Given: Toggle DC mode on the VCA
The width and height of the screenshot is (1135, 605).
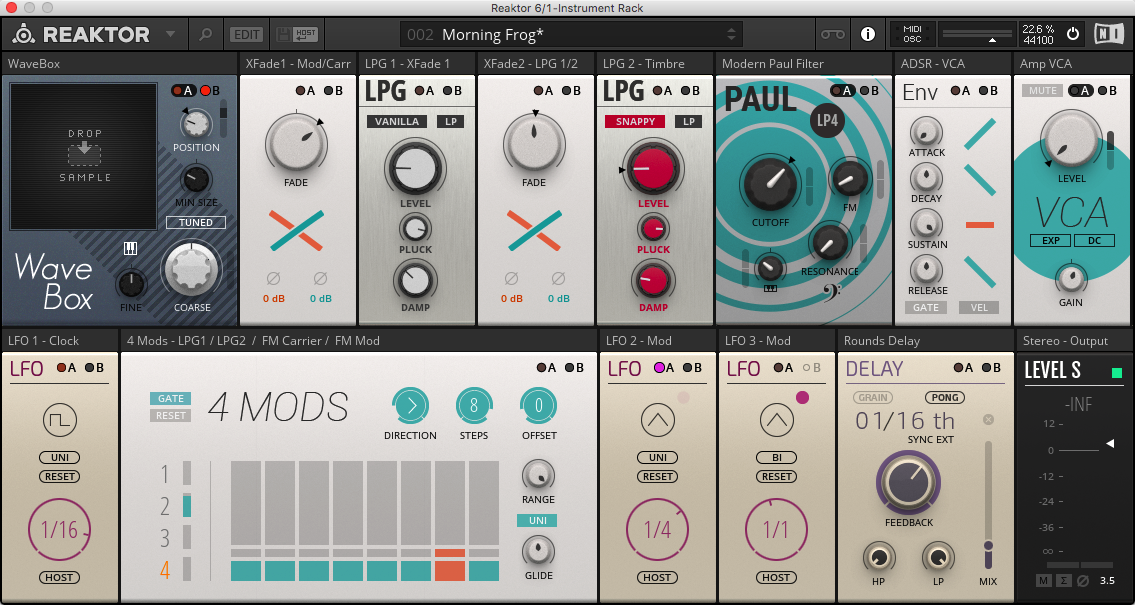Looking at the screenshot, I should 1094,240.
